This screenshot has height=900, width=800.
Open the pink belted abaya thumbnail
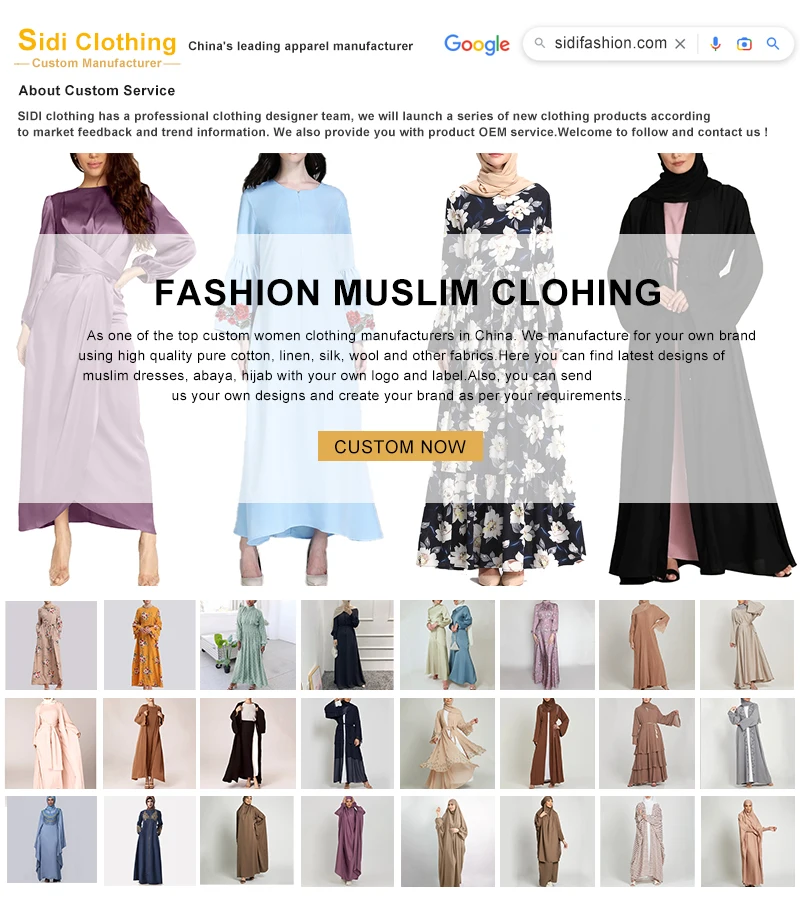point(51,743)
